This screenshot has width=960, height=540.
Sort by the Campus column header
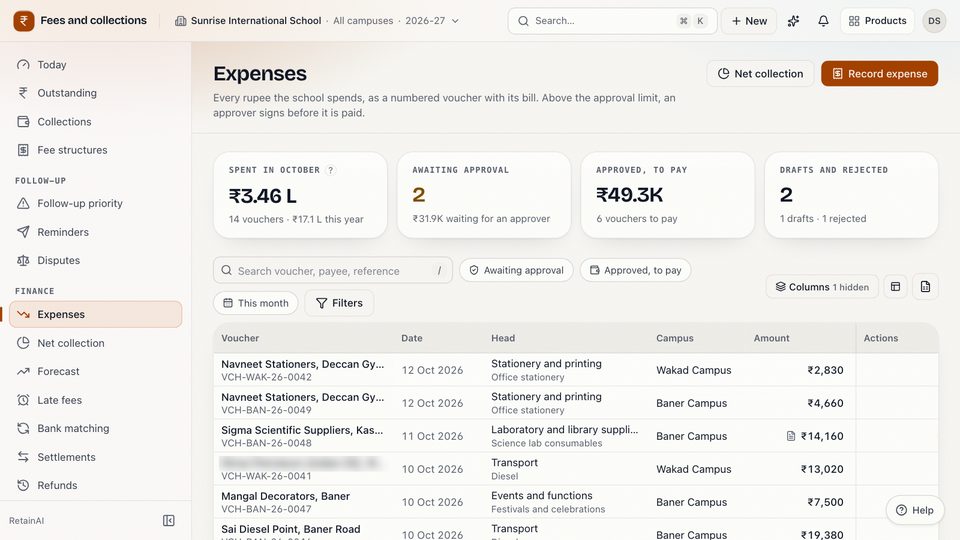click(675, 338)
